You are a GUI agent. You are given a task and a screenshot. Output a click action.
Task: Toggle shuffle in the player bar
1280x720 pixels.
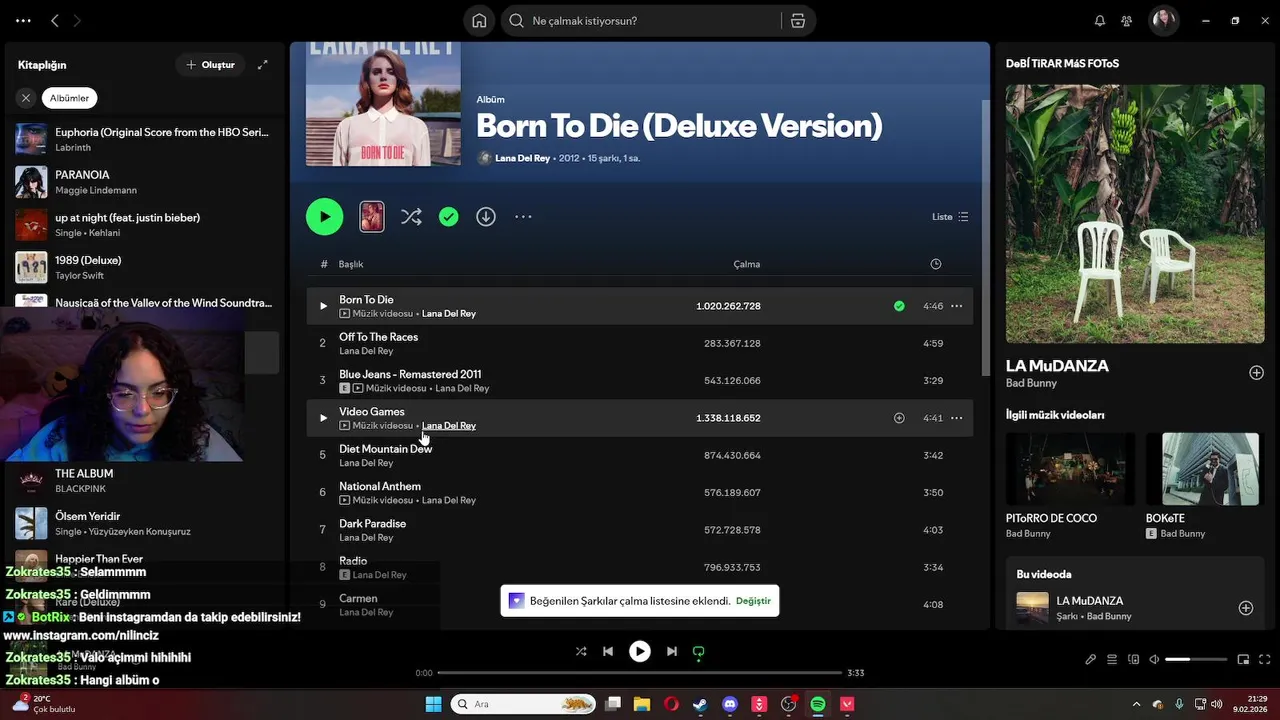pyautogui.click(x=581, y=651)
